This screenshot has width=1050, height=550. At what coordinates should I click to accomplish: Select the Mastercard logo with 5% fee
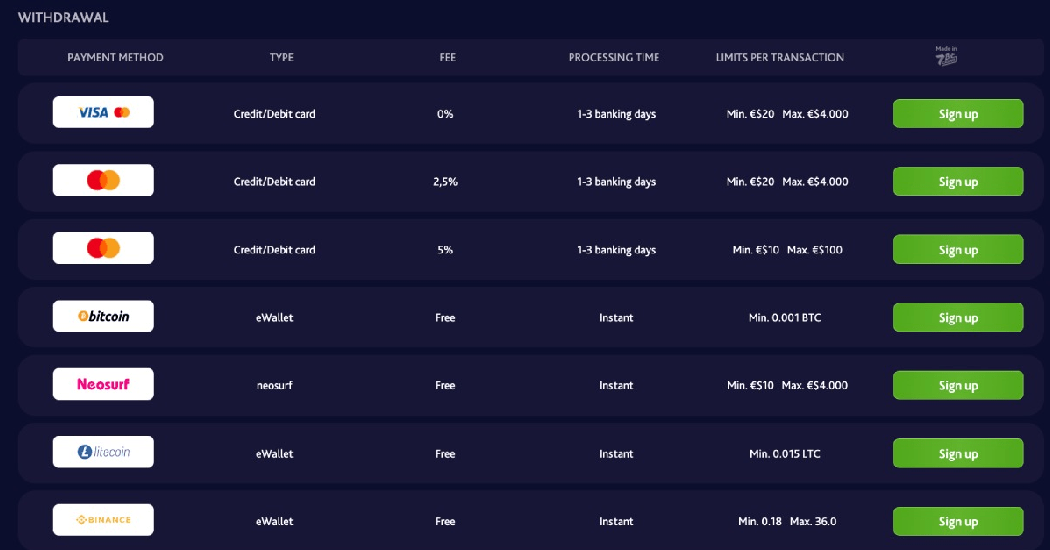coord(103,248)
